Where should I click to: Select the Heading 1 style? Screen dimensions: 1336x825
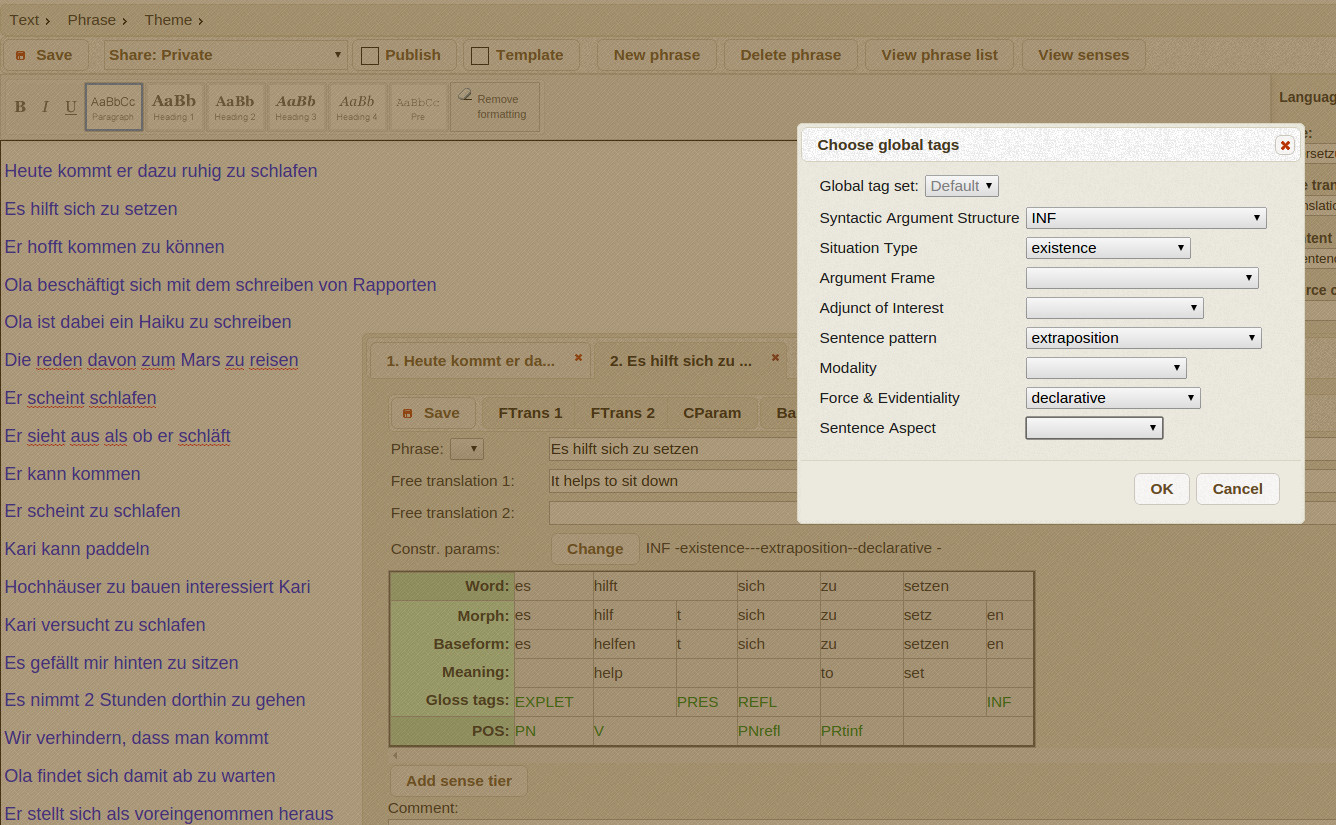click(x=174, y=107)
